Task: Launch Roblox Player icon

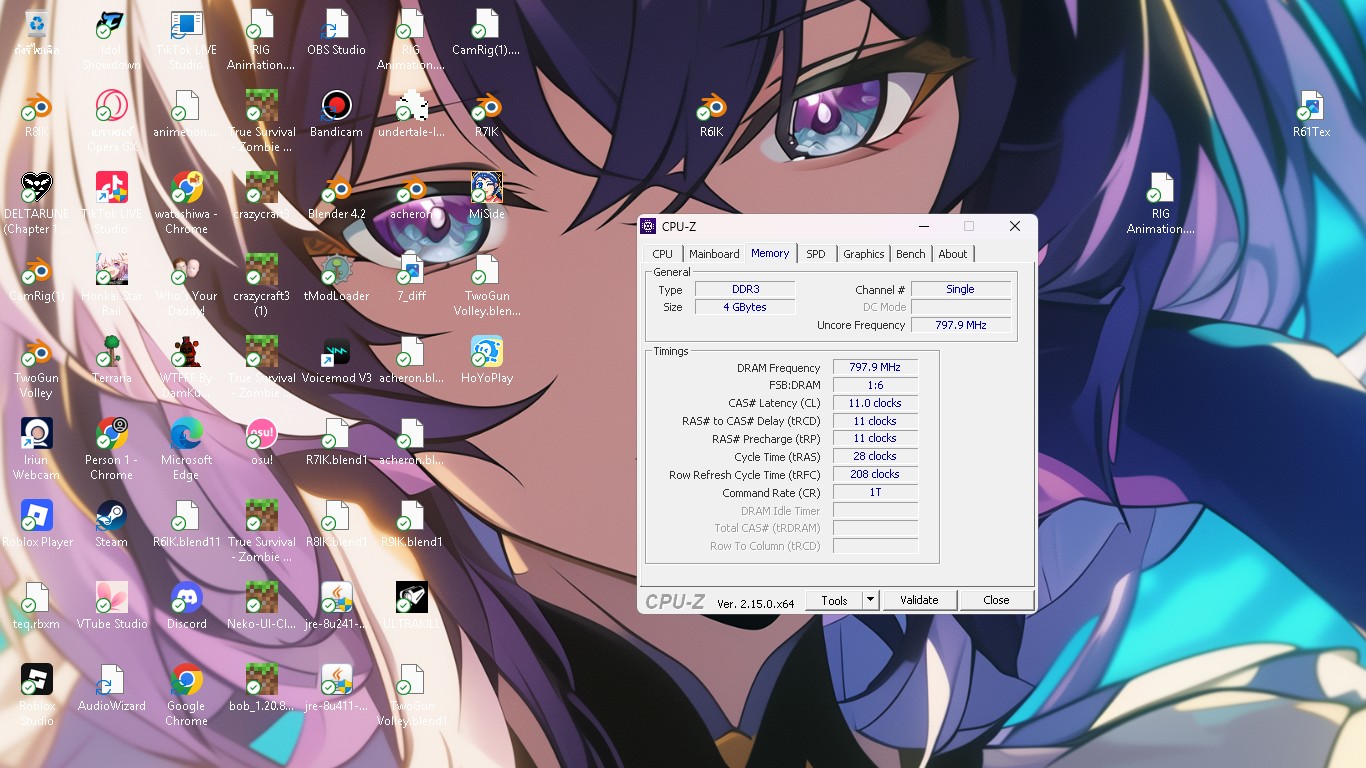Action: coord(37,524)
